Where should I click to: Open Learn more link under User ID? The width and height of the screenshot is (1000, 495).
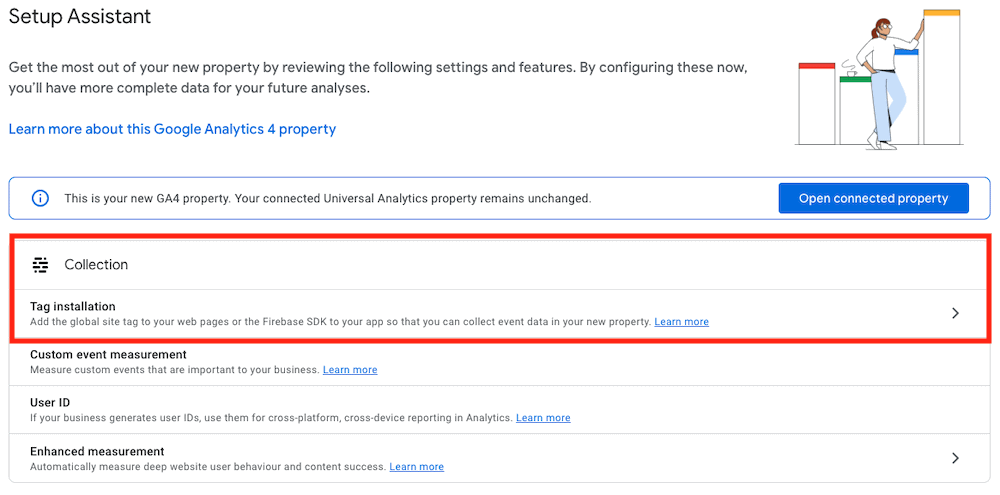(x=543, y=418)
